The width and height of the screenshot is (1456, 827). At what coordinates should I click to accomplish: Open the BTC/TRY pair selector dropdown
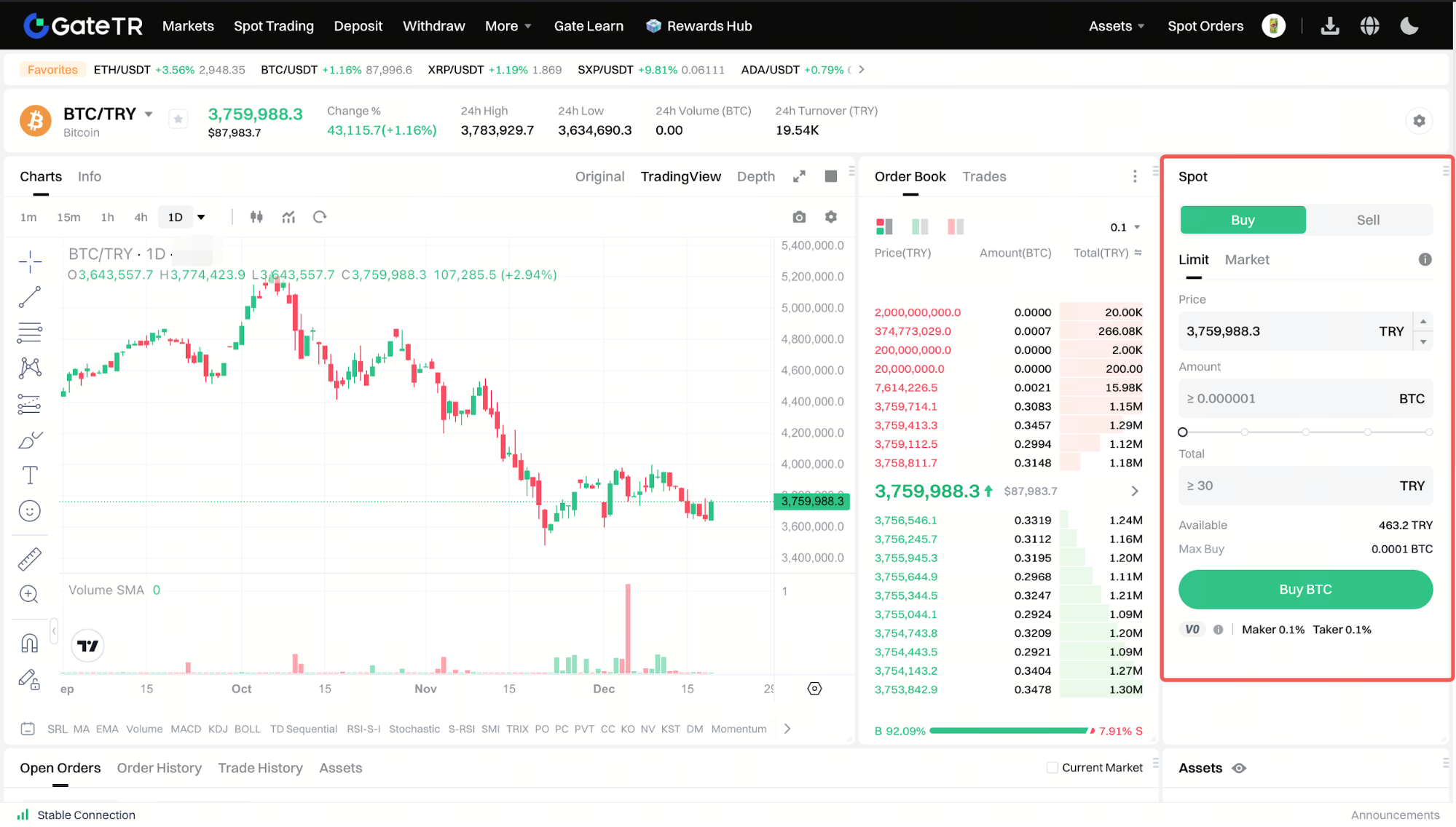point(149,114)
